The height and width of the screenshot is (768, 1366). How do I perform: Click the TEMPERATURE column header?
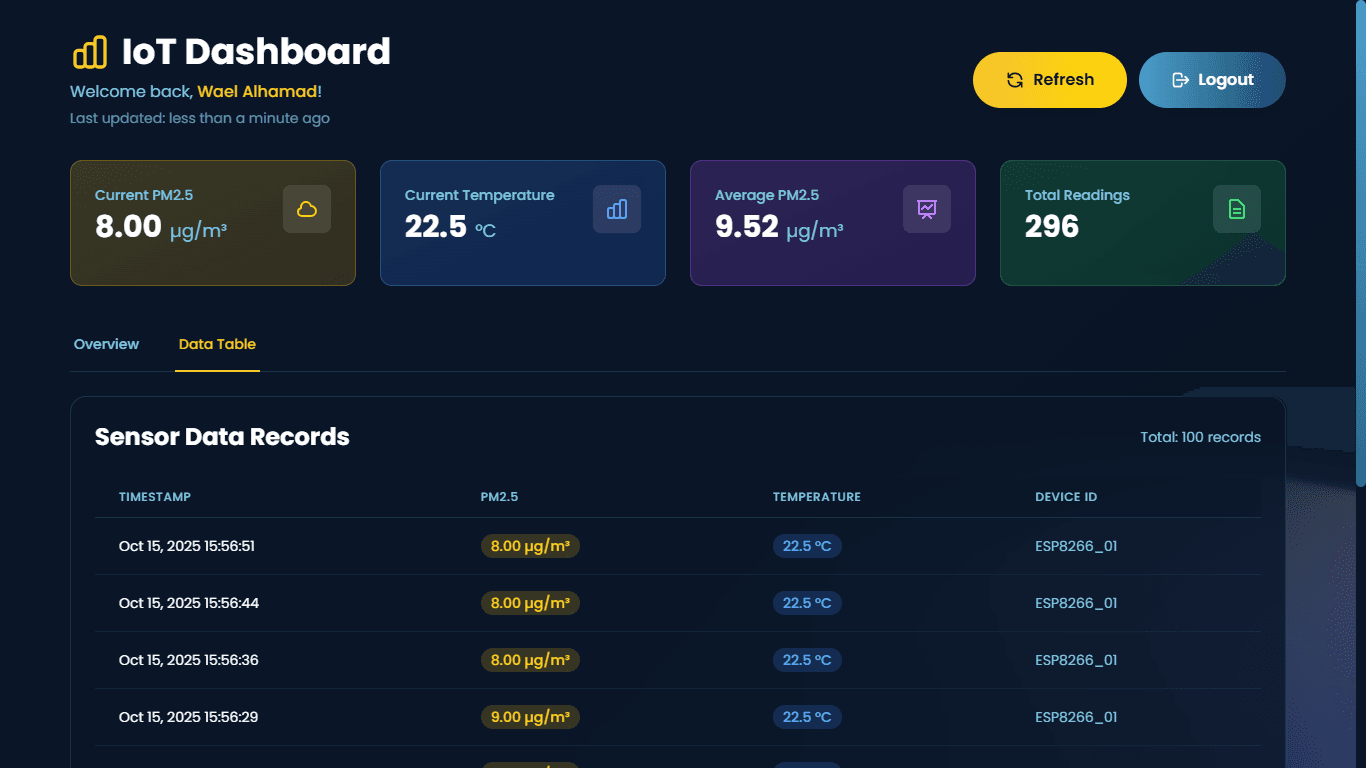(817, 497)
